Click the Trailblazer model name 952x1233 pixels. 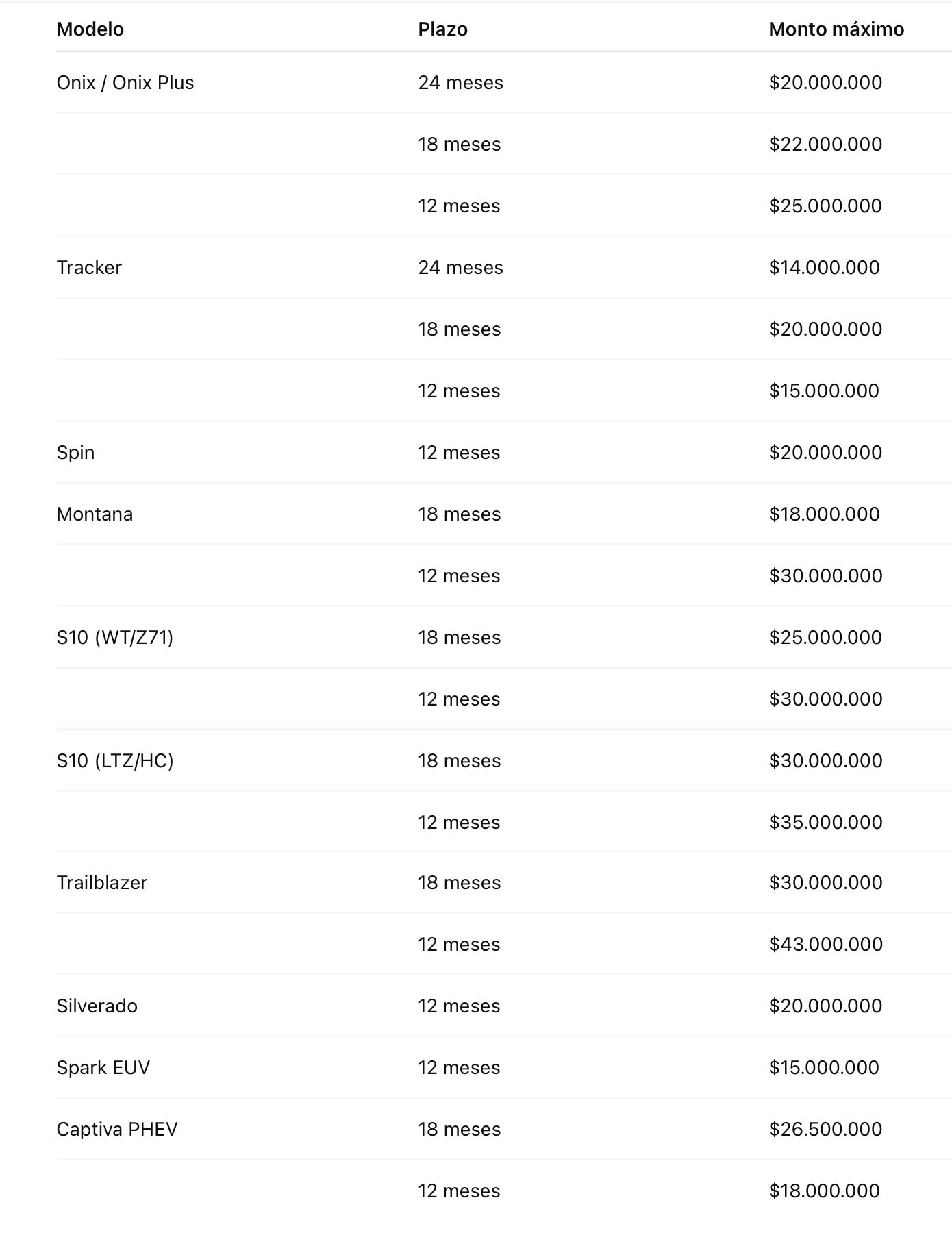(x=102, y=883)
